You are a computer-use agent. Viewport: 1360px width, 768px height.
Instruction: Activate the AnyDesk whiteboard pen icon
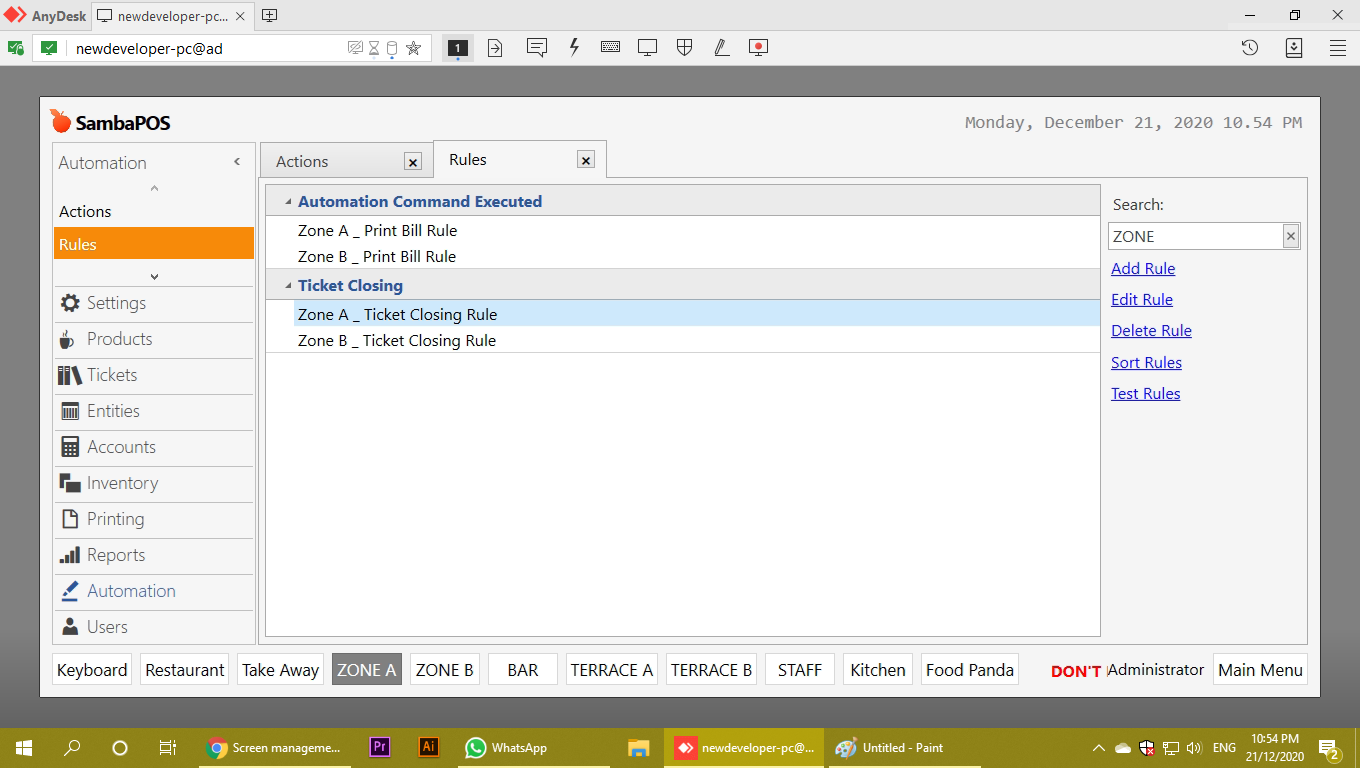721,47
